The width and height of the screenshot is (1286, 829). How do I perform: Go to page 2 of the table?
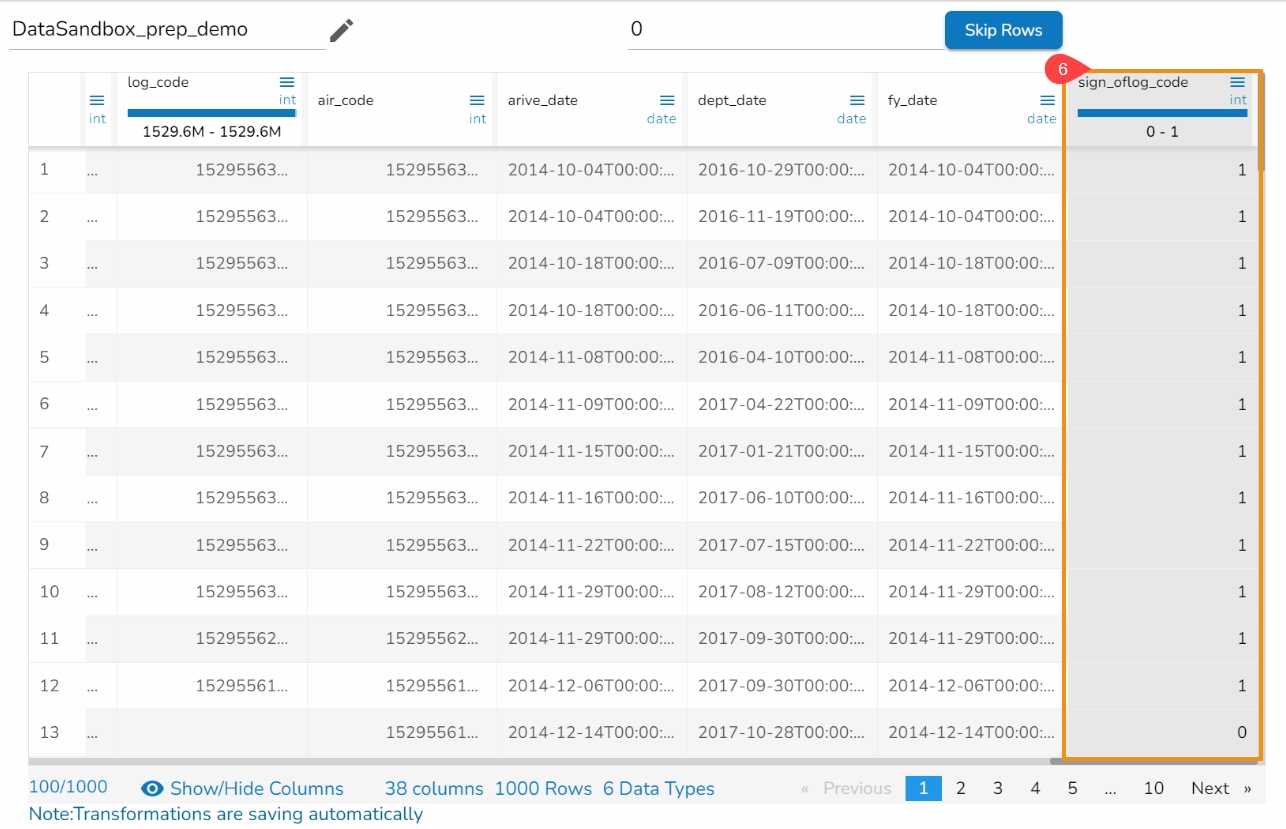pyautogui.click(x=960, y=788)
